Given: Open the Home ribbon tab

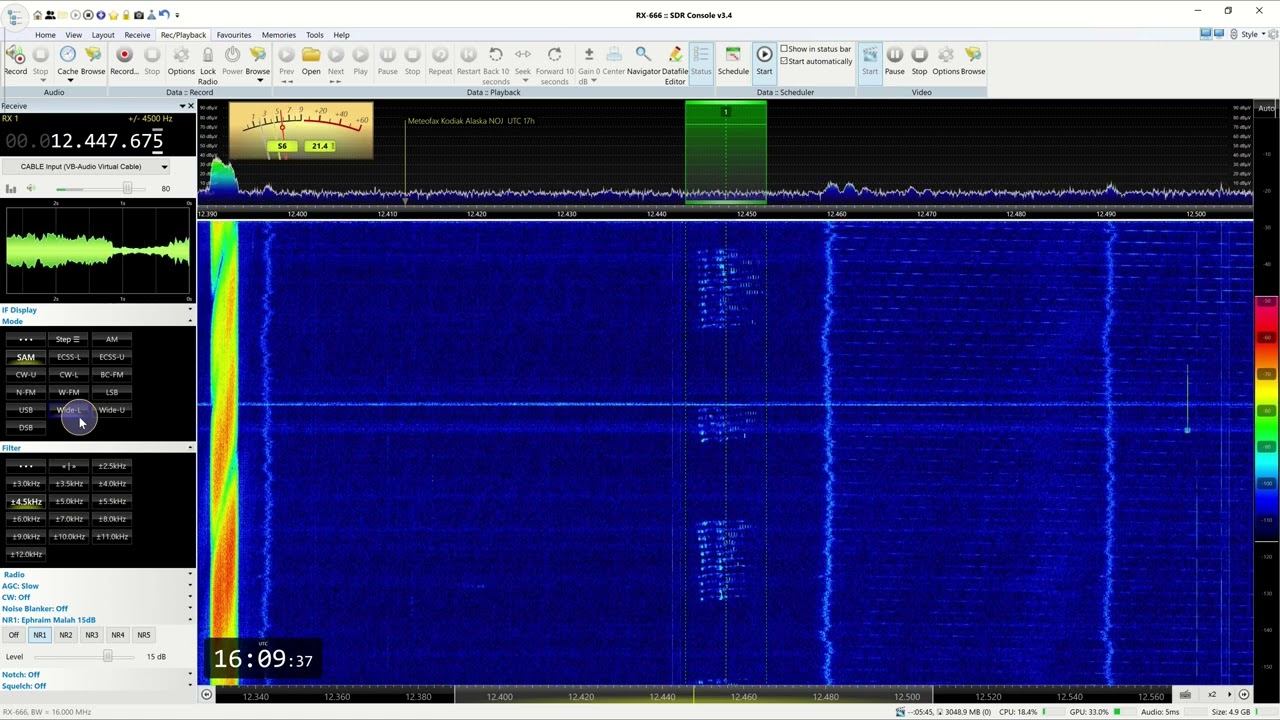Looking at the screenshot, I should click(x=45, y=35).
